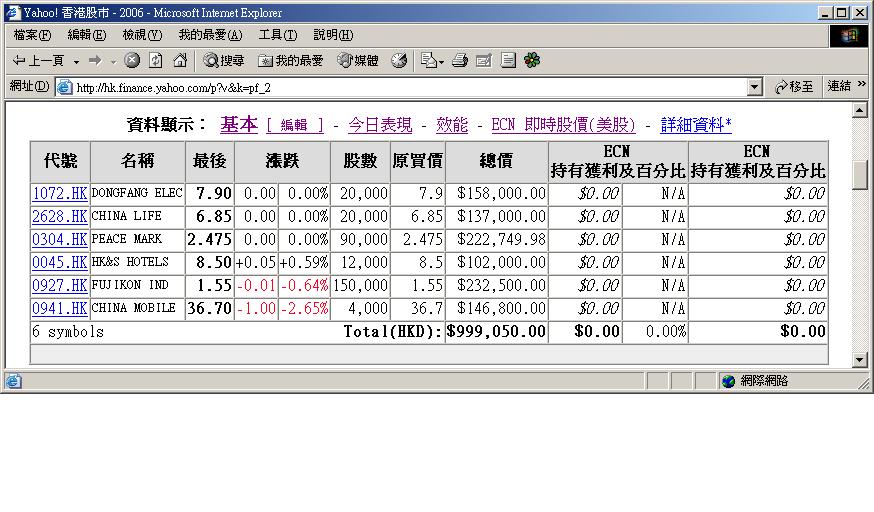Viewport: 874px width, 512px height.
Task: Go back with the 上一頁 button
Action: 38,60
